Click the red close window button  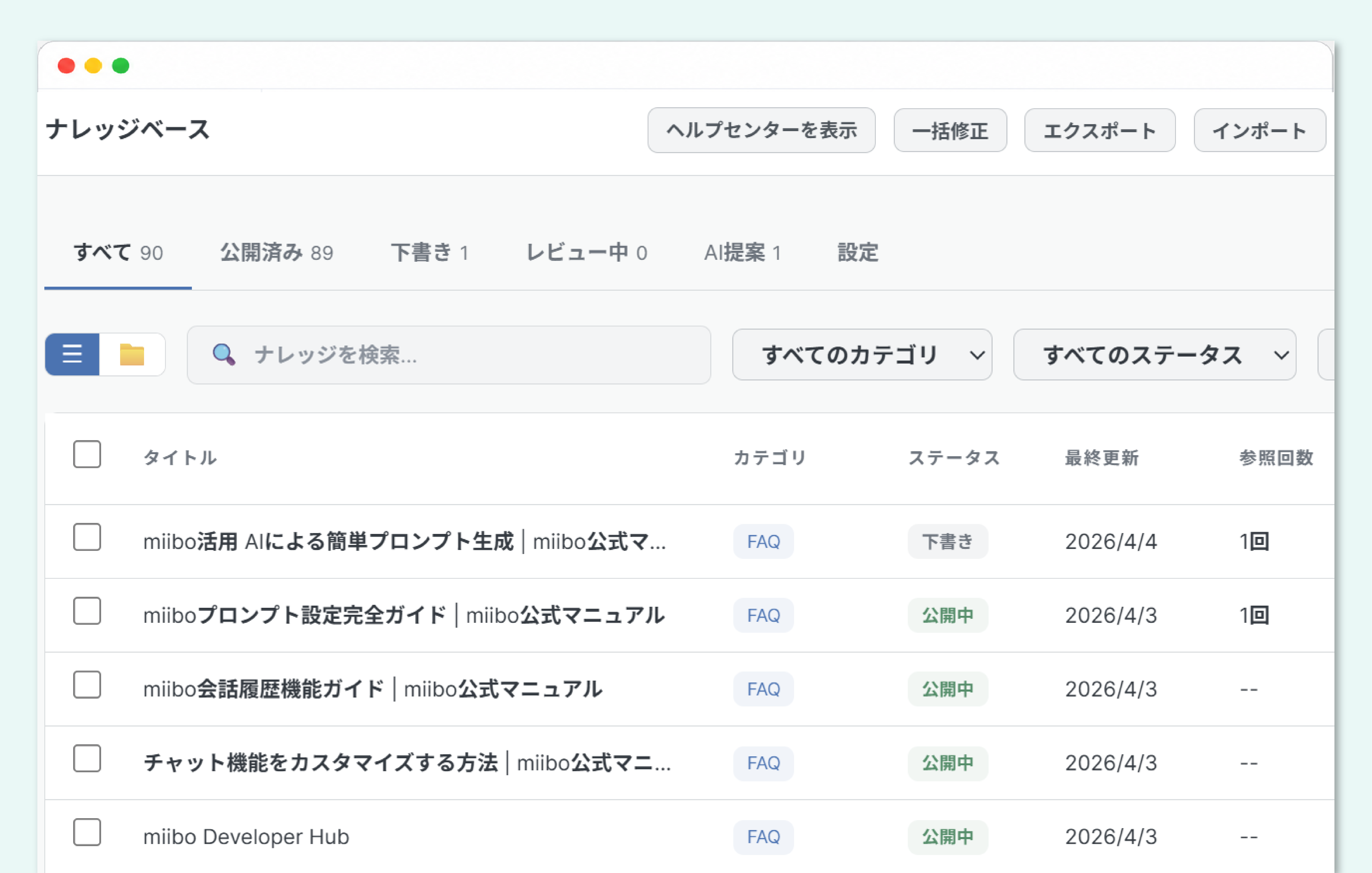coord(66,65)
